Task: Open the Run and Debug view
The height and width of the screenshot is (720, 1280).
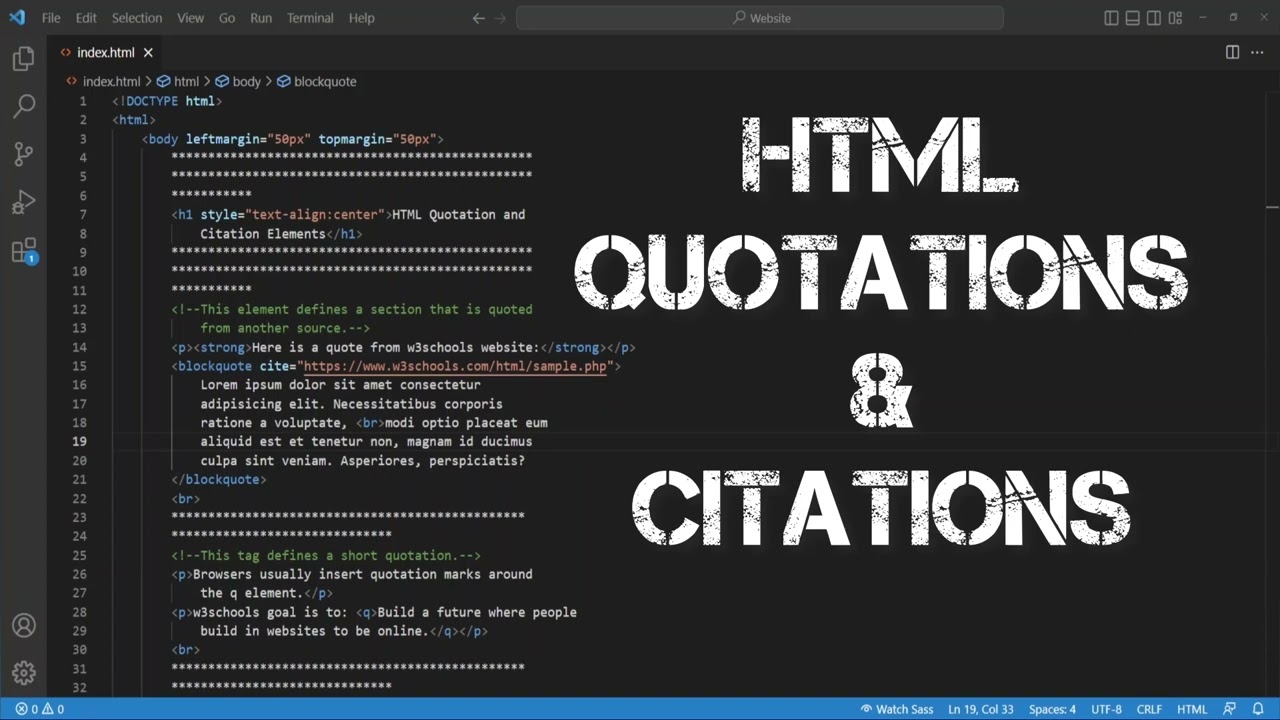Action: tap(23, 203)
